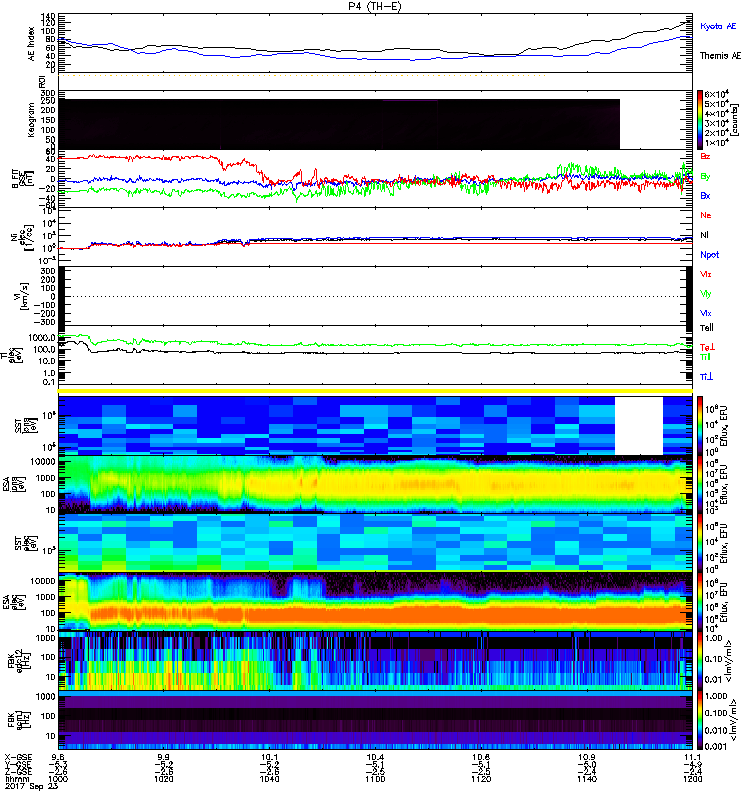Click the red "Ne" legend label
750x800 pixels.
coord(706,215)
